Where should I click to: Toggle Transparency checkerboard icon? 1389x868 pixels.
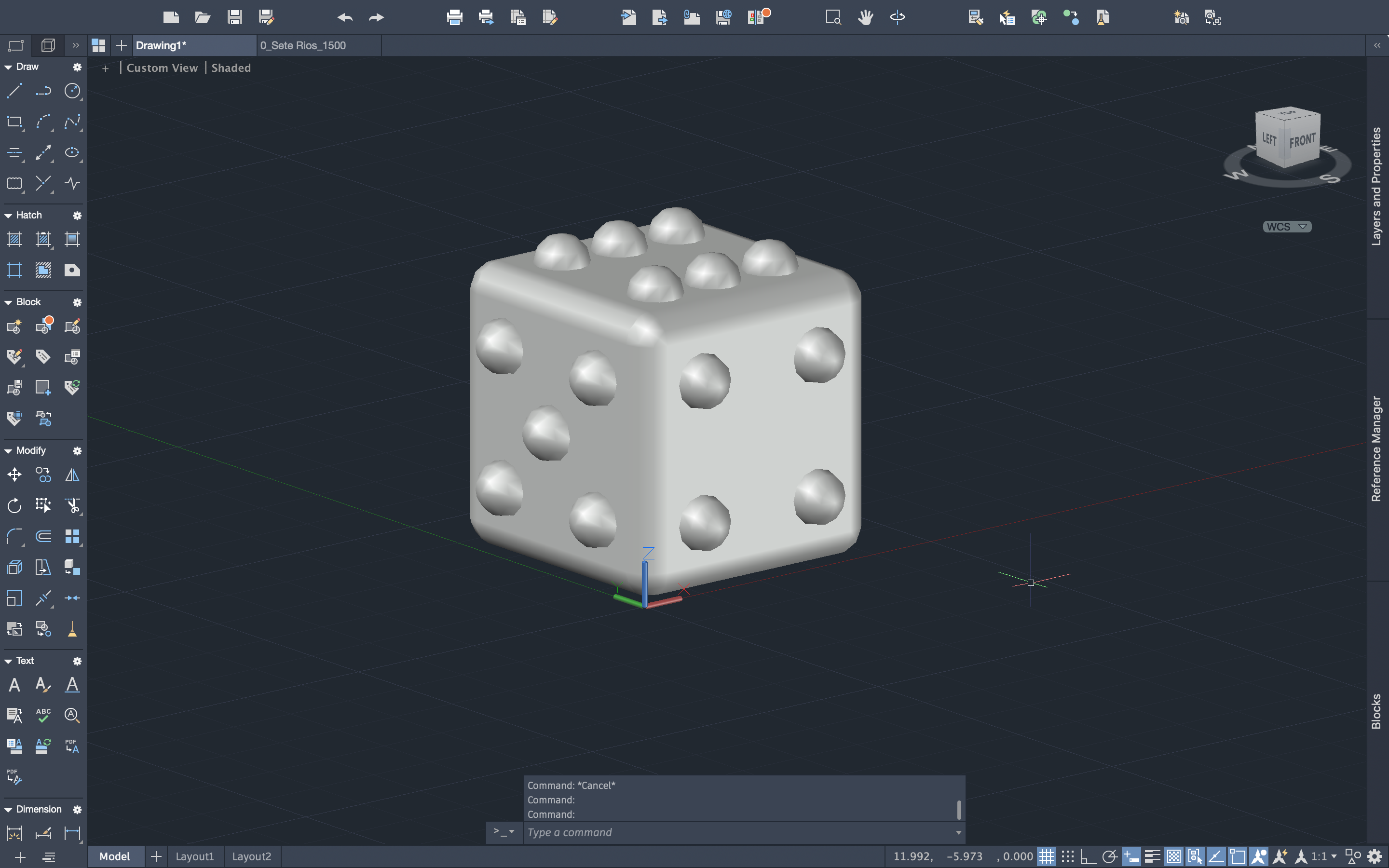tap(1174, 856)
